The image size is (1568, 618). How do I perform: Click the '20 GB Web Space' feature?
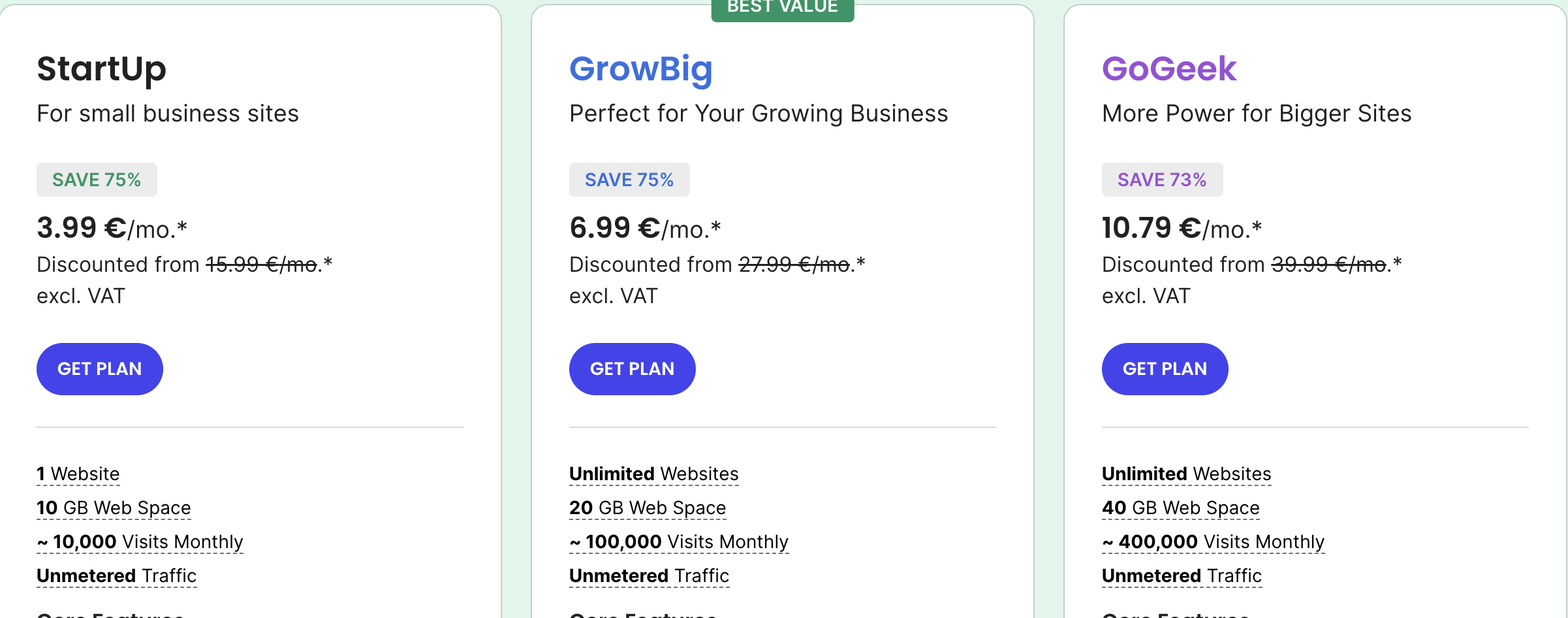(x=647, y=508)
